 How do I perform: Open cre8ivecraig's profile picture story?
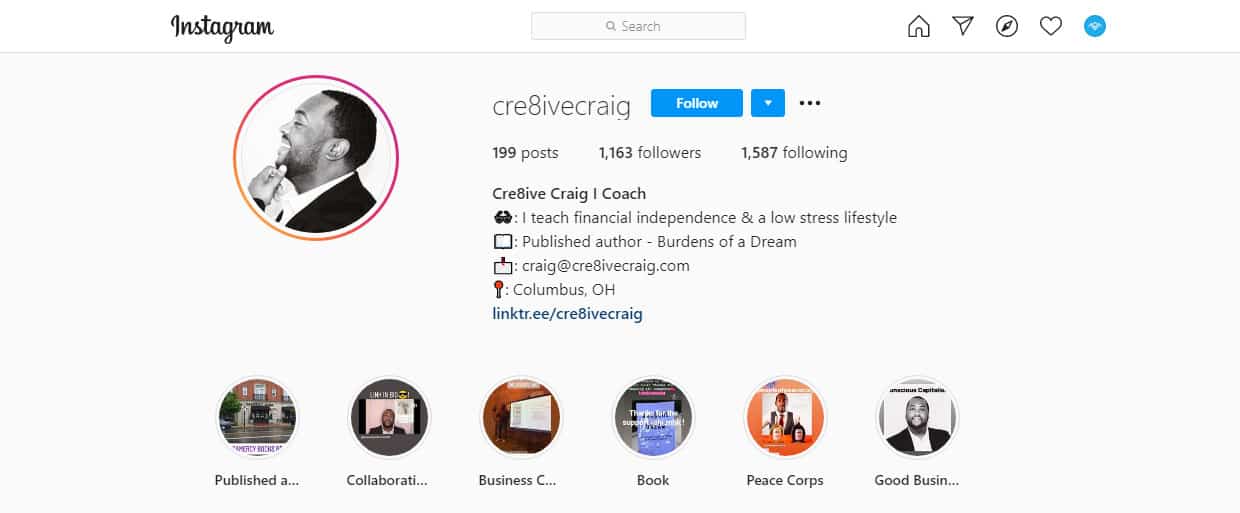click(x=316, y=158)
